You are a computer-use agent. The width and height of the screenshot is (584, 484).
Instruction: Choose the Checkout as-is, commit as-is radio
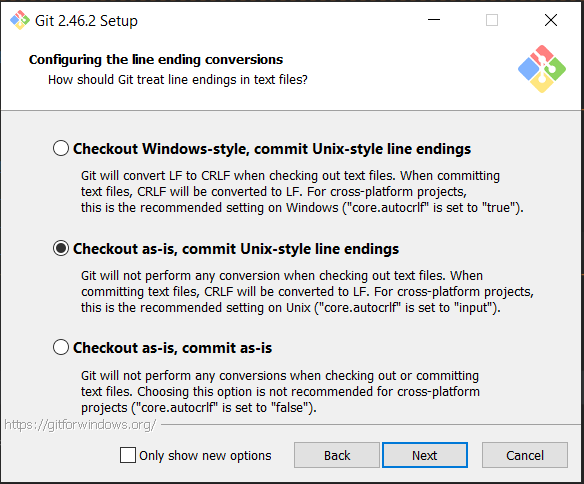click(x=61, y=347)
